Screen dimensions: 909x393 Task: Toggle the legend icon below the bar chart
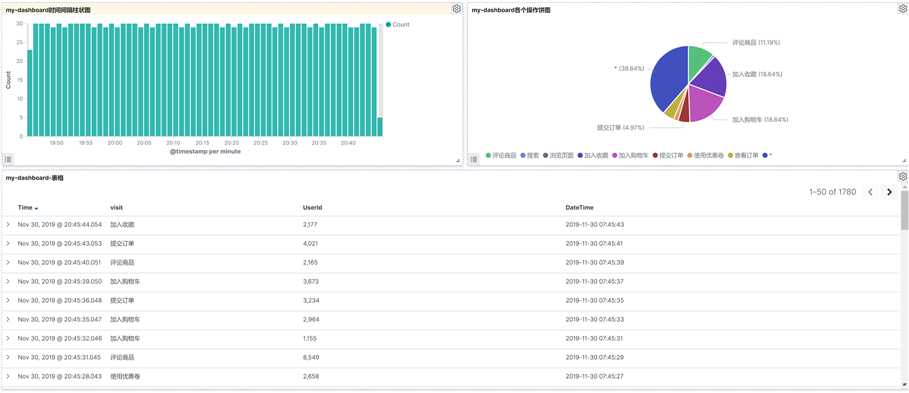pyautogui.click(x=8, y=159)
